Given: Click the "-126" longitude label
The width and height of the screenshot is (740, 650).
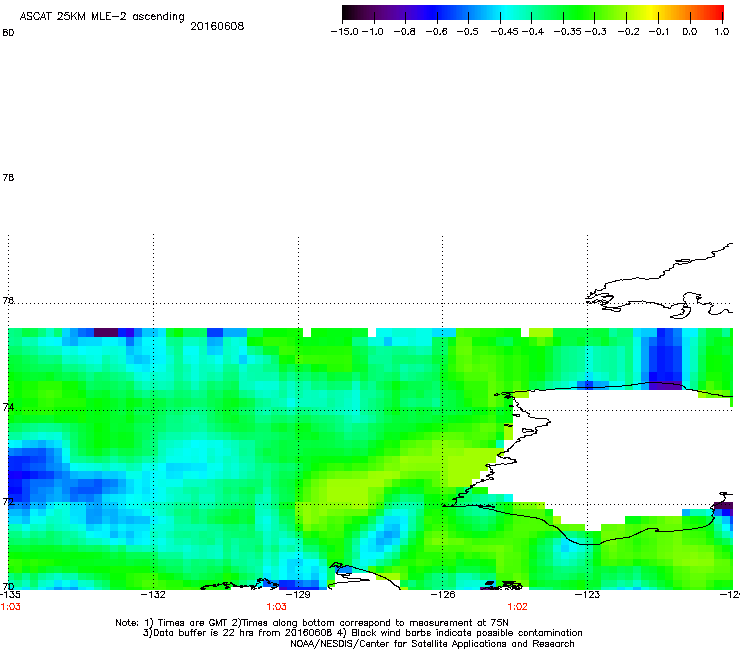Looking at the screenshot, I should [443, 595].
